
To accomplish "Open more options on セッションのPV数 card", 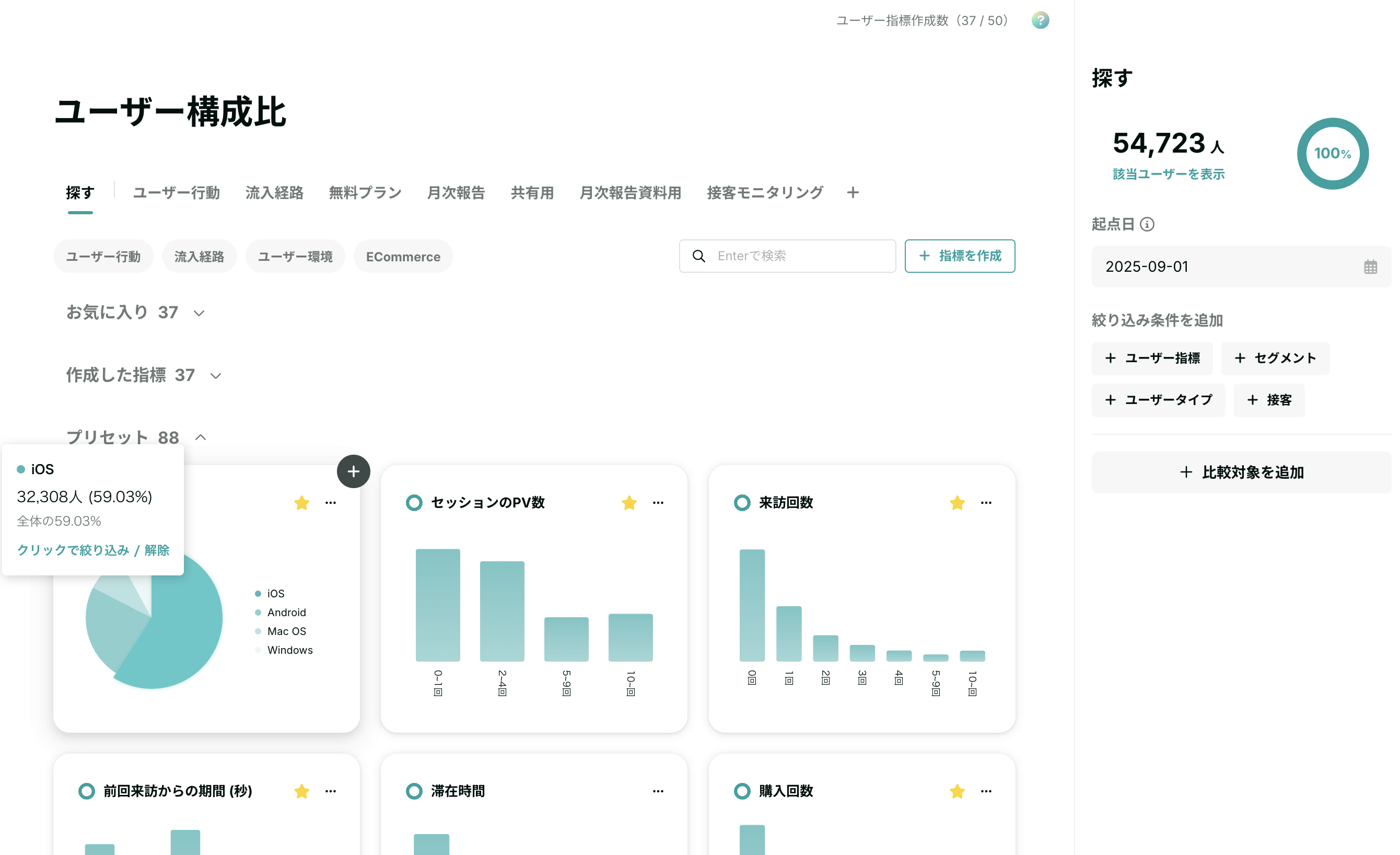I will tap(658, 503).
